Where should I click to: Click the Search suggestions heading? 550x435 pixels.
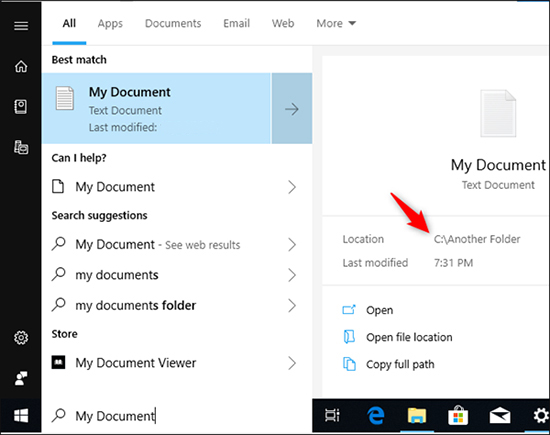(99, 215)
